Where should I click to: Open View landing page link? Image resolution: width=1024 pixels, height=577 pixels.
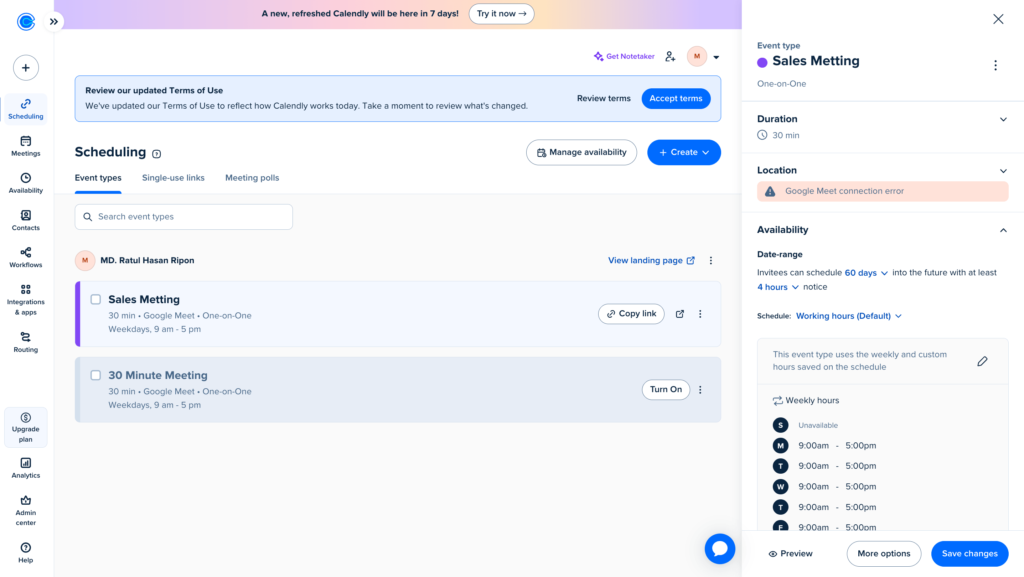pyautogui.click(x=651, y=260)
